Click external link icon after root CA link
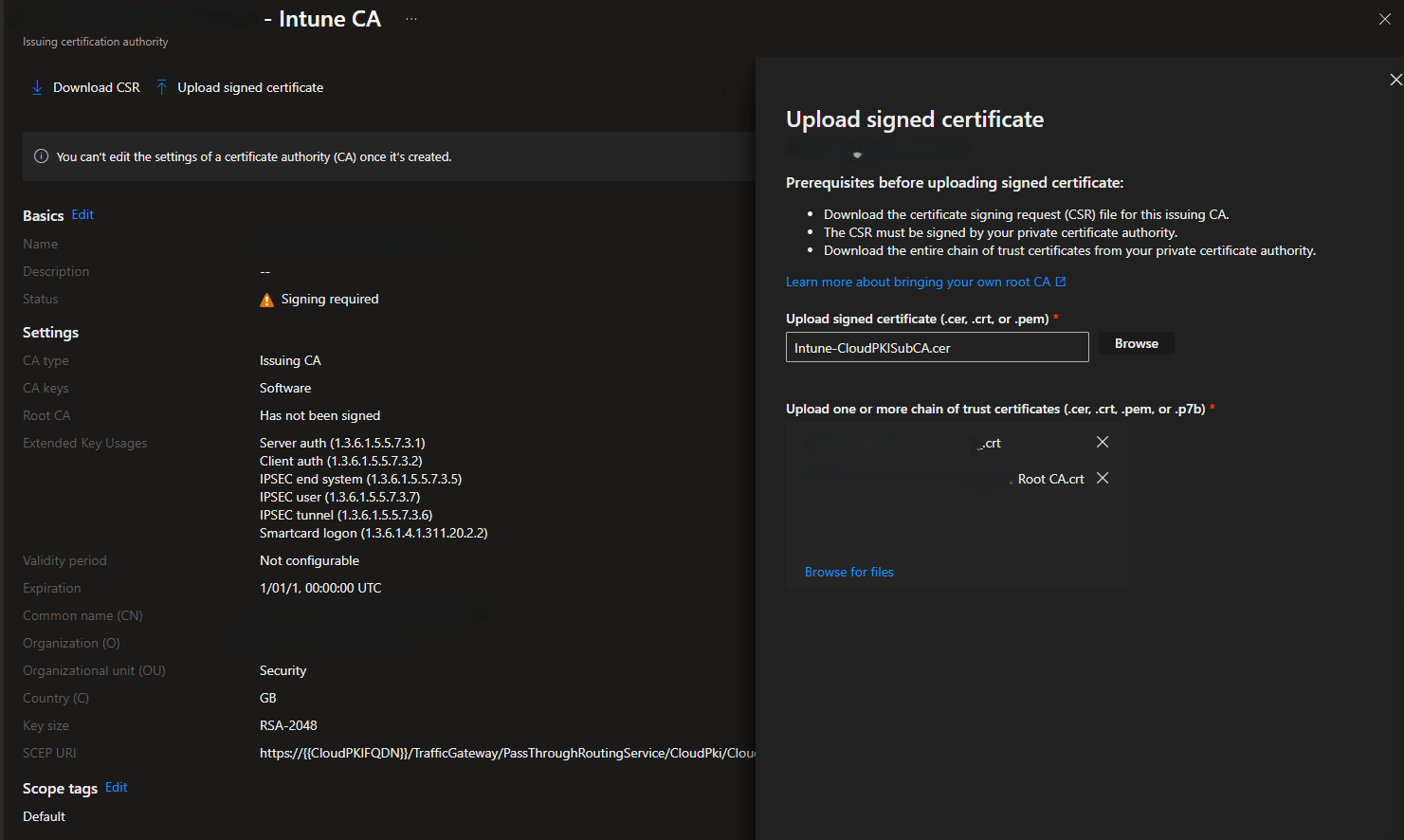The width and height of the screenshot is (1404, 840). [x=1061, y=282]
